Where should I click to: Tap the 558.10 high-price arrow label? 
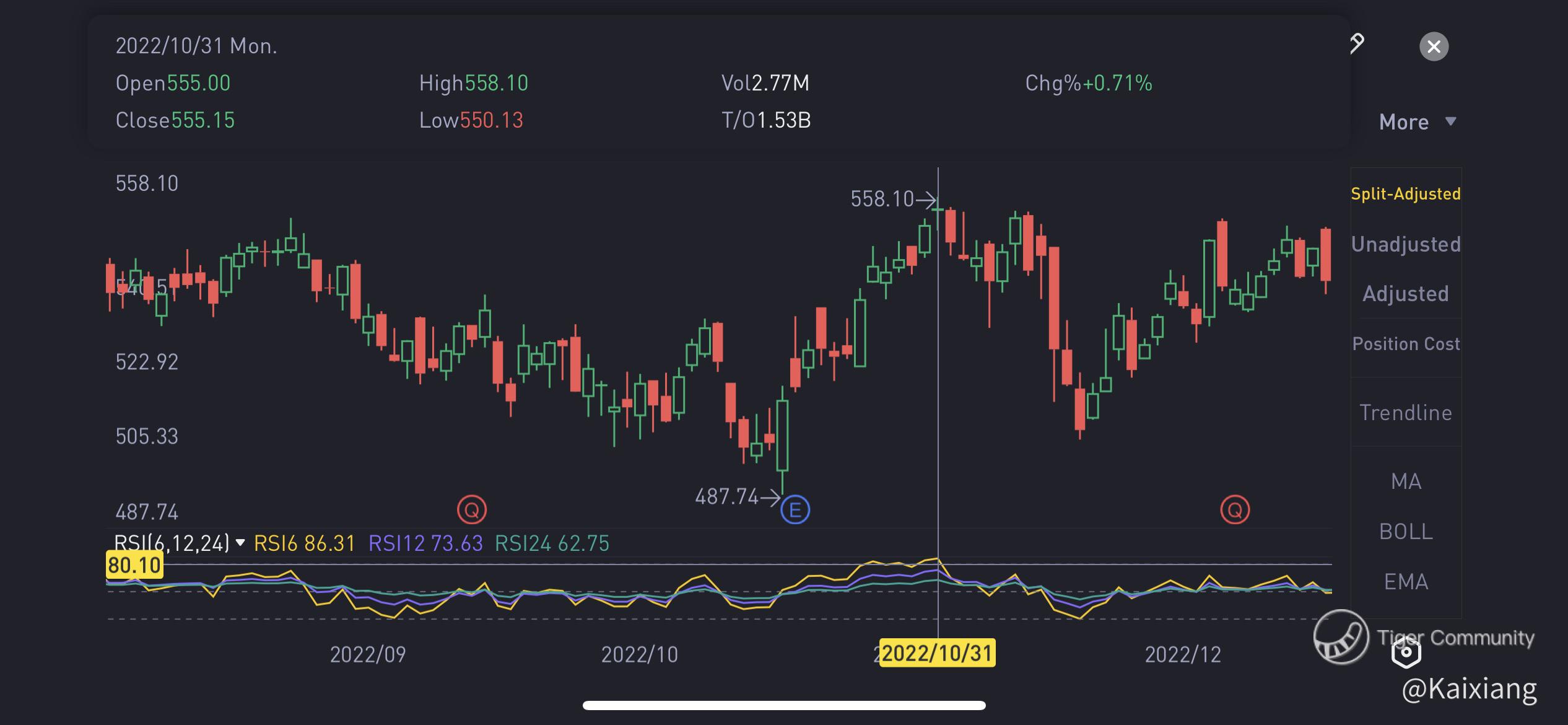(892, 199)
